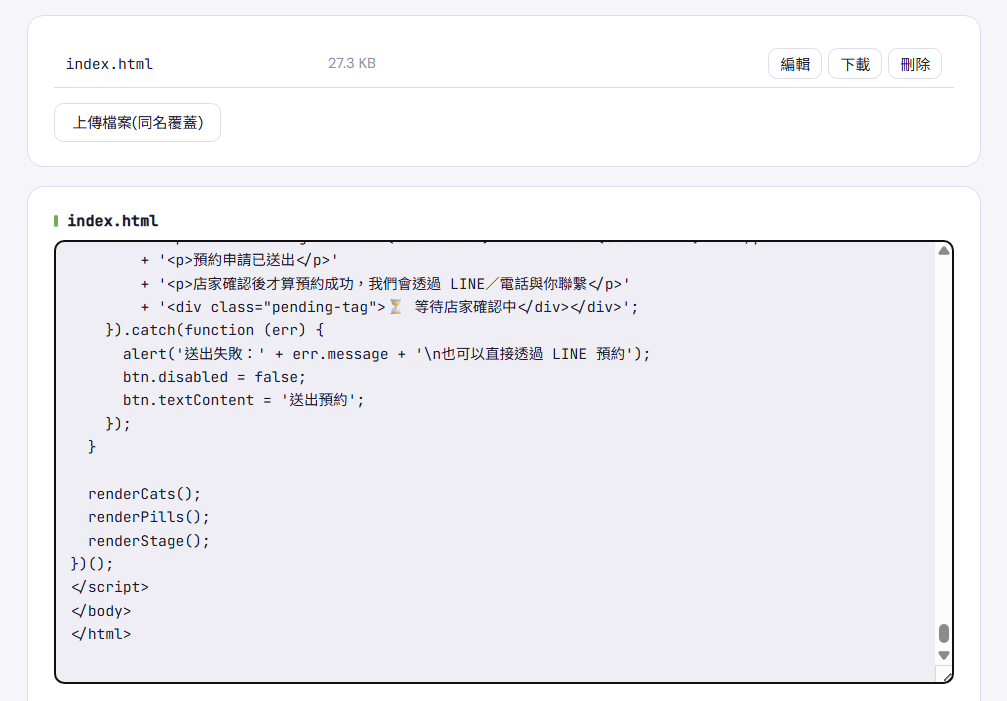Click the bold index.html editor heading

(112, 221)
